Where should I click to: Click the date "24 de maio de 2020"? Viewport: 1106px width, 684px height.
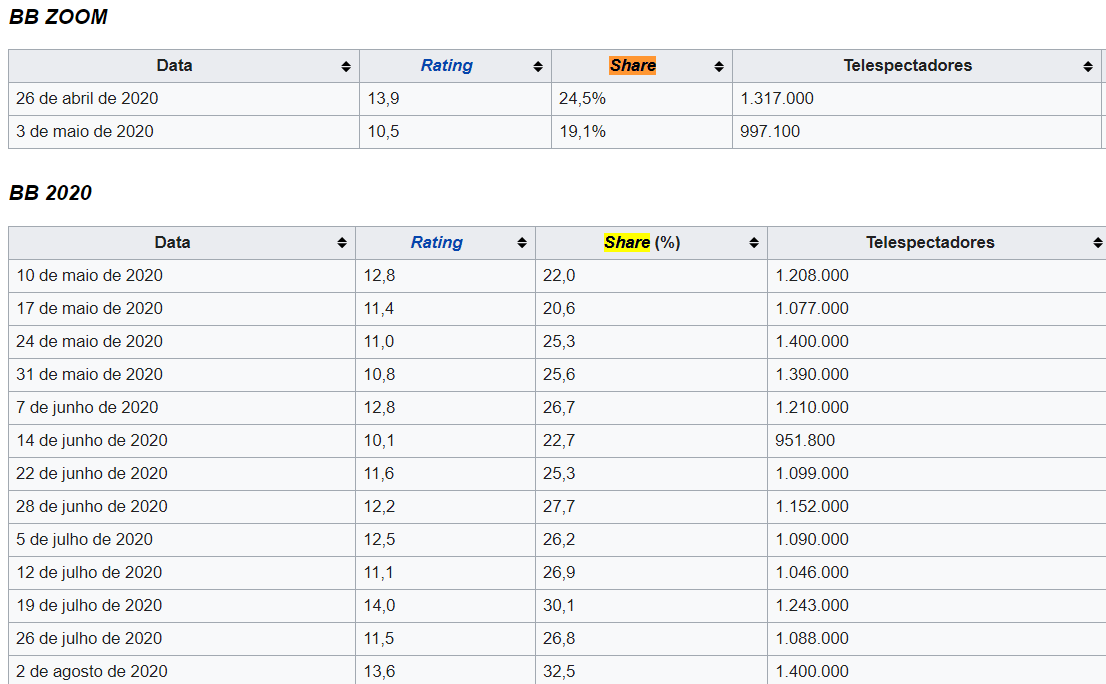[x=89, y=342]
